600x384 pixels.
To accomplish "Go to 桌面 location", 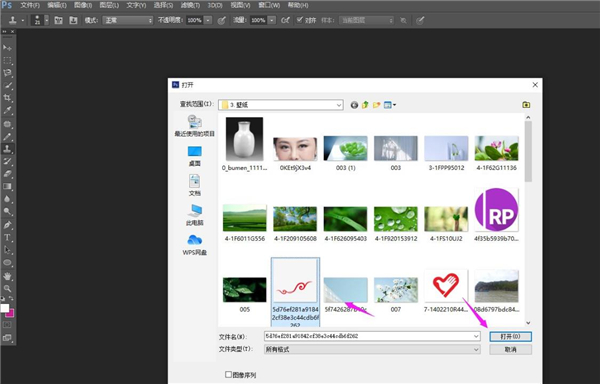I will point(194,156).
